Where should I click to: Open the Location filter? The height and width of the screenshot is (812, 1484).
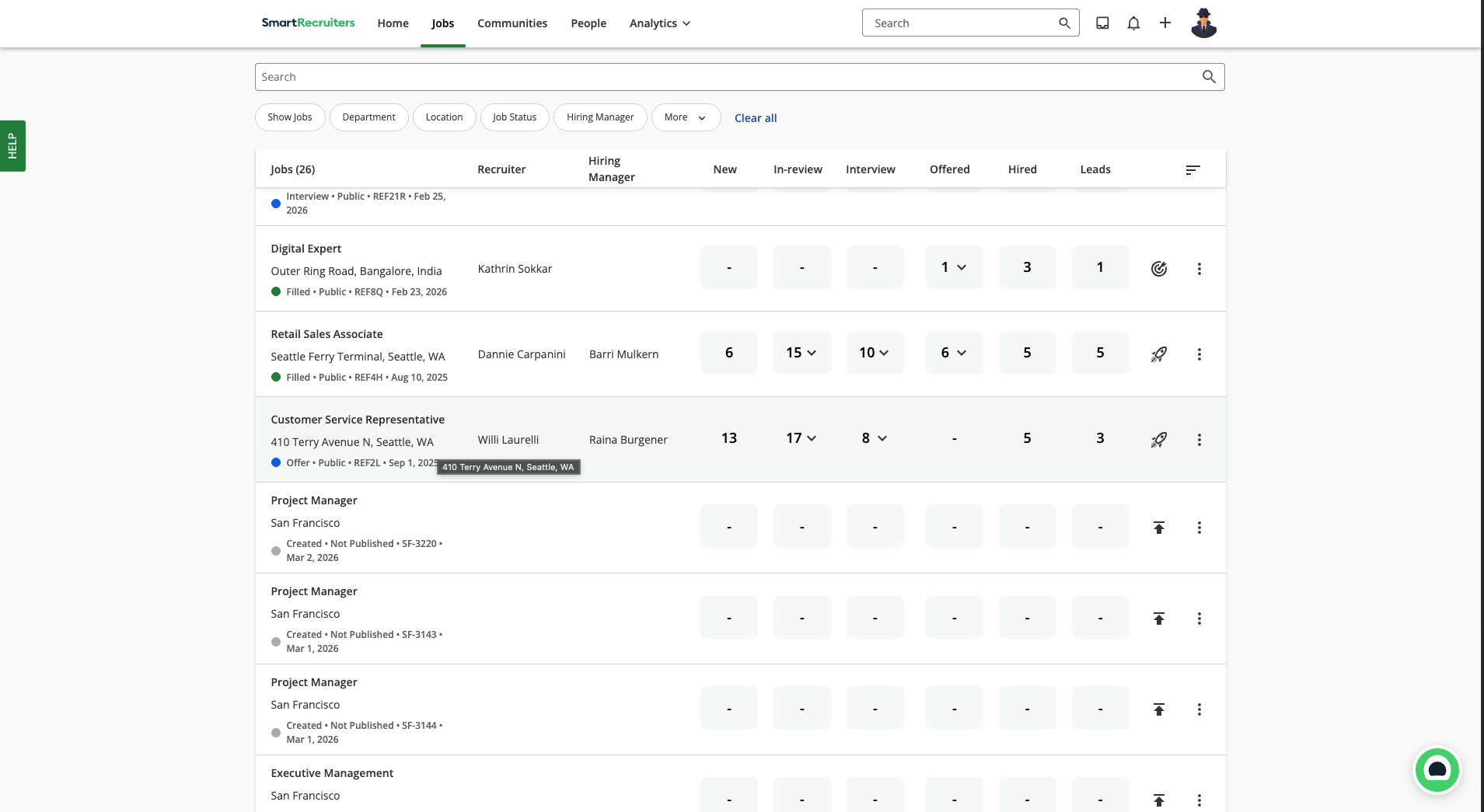(x=444, y=117)
